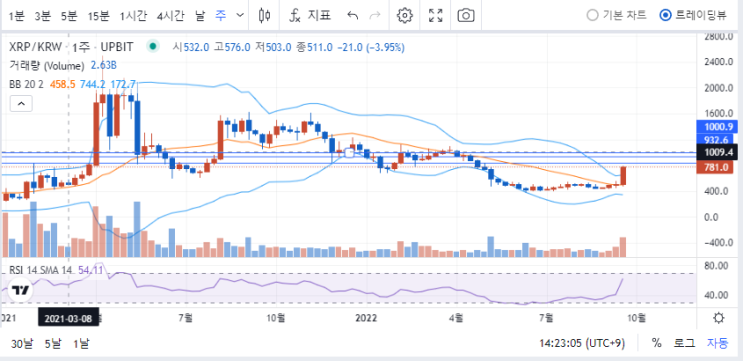
Task: Select the BB 20 2 indicator legend
Action: [x=27, y=84]
